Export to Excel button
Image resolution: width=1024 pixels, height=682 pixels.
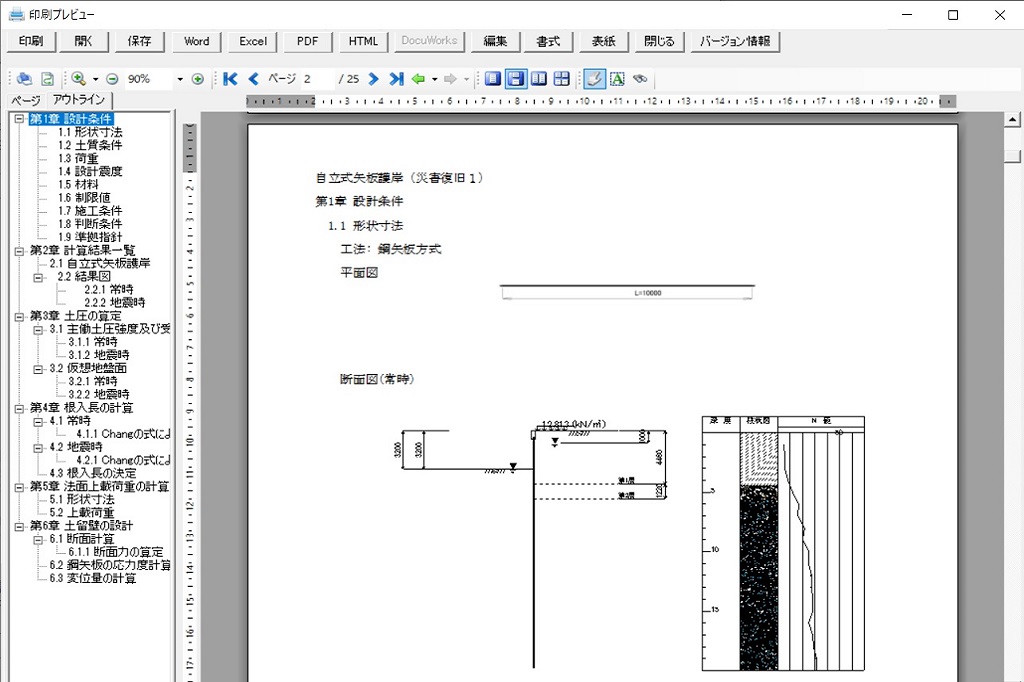coord(253,41)
